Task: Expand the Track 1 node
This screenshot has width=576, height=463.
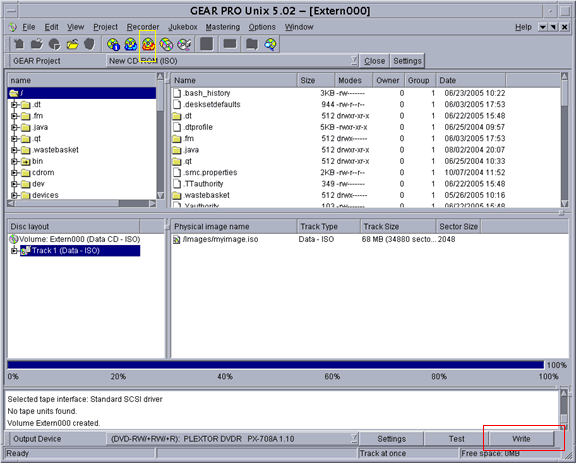Action: tap(14, 251)
